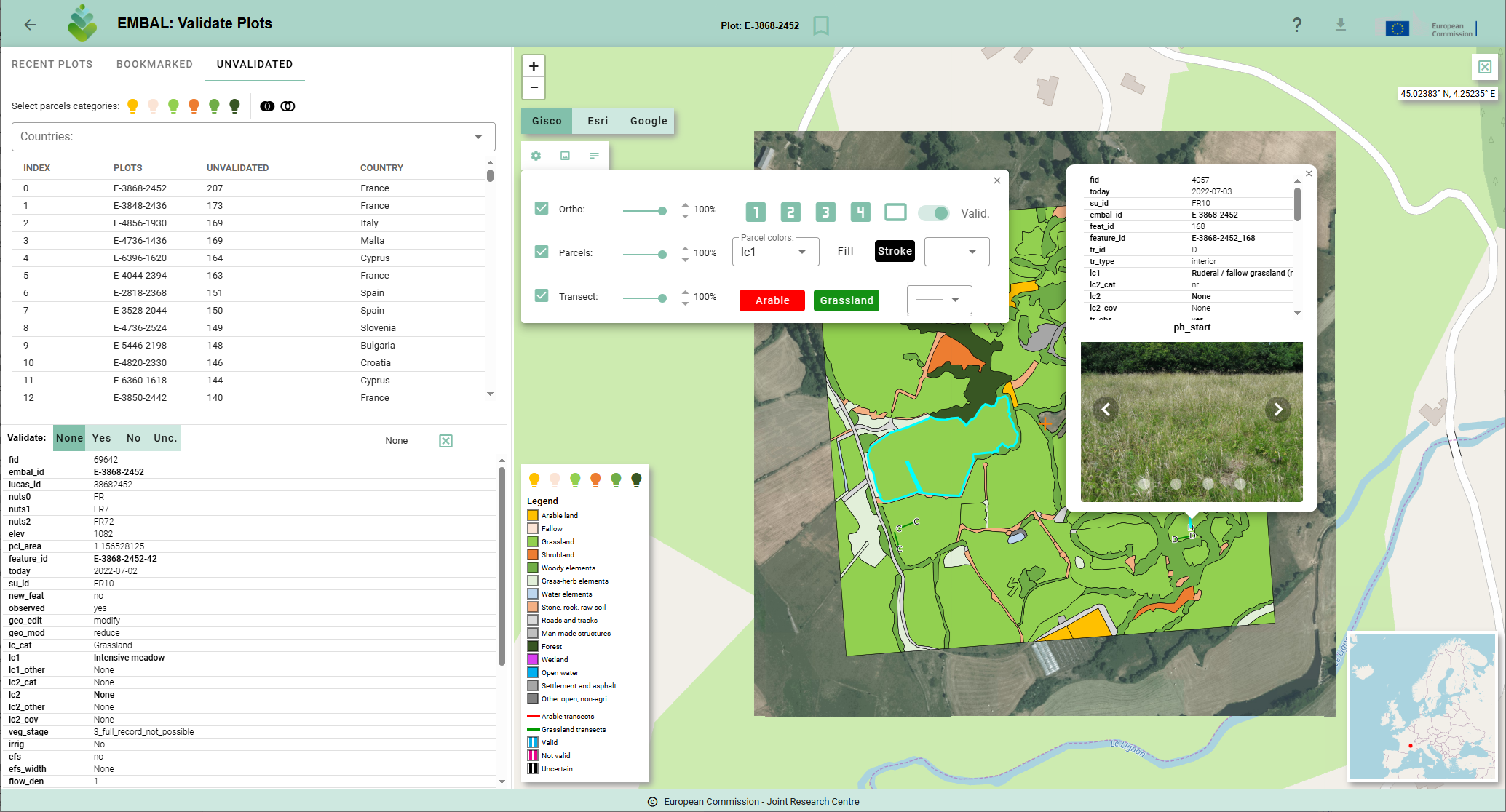
Task: Click the green Grassland transect button
Action: [847, 300]
